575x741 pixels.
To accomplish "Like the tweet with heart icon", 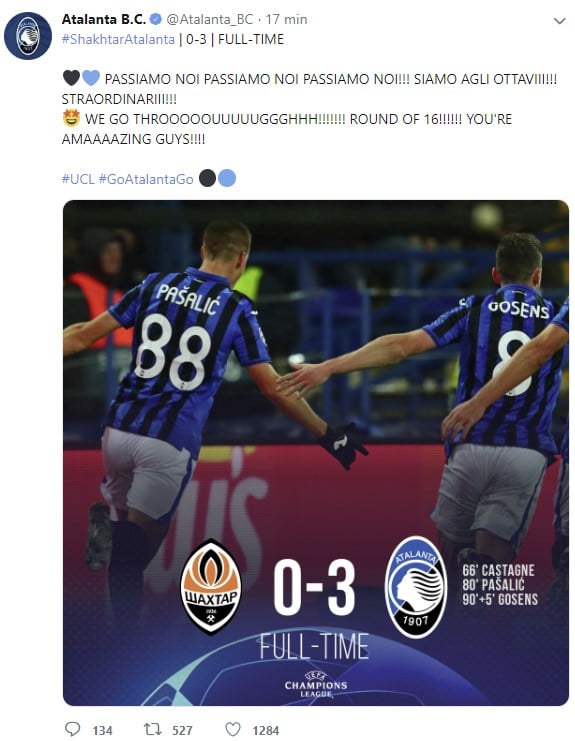I will pyautogui.click(x=232, y=729).
